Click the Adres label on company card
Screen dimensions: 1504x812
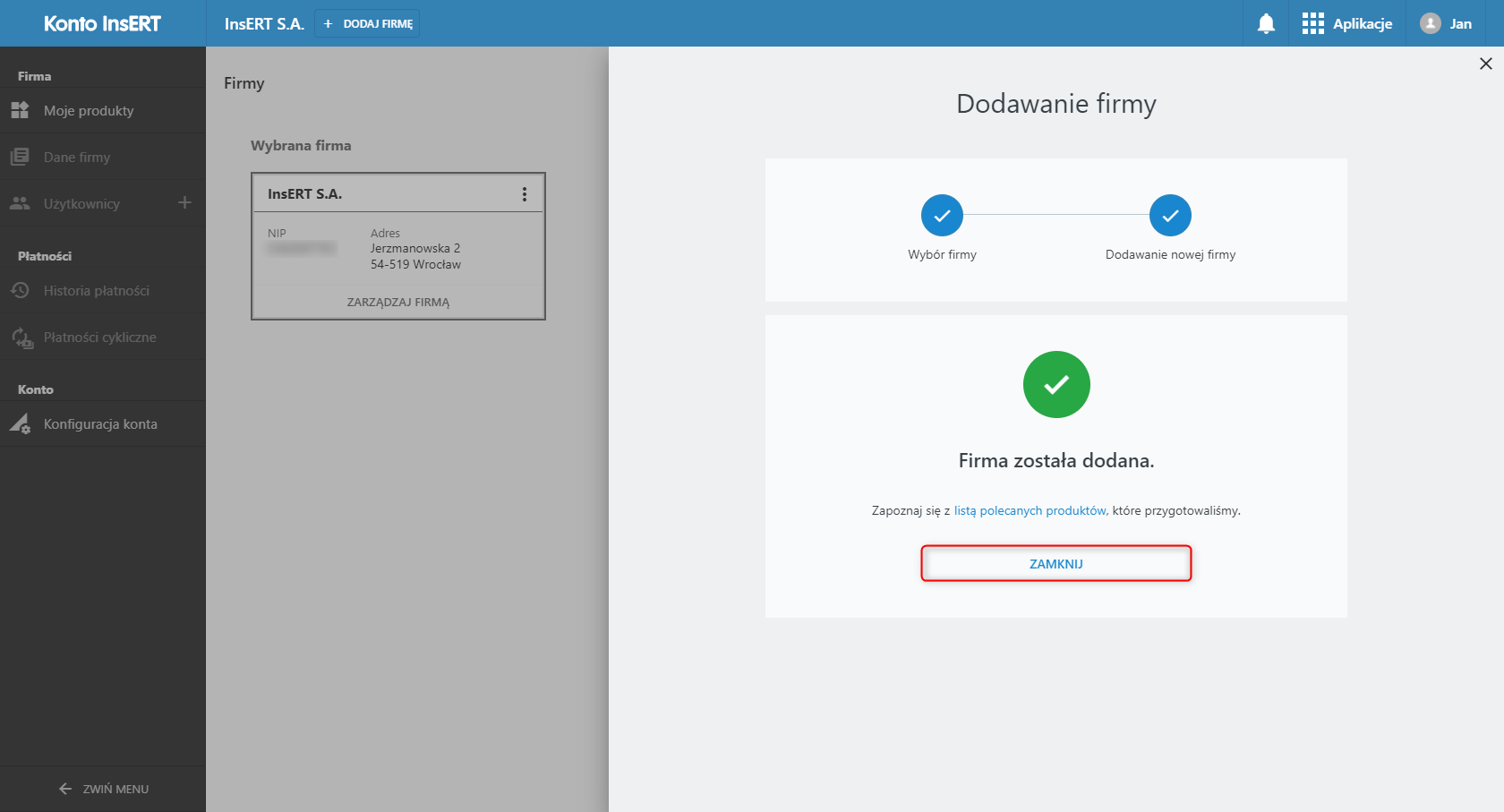click(x=385, y=234)
